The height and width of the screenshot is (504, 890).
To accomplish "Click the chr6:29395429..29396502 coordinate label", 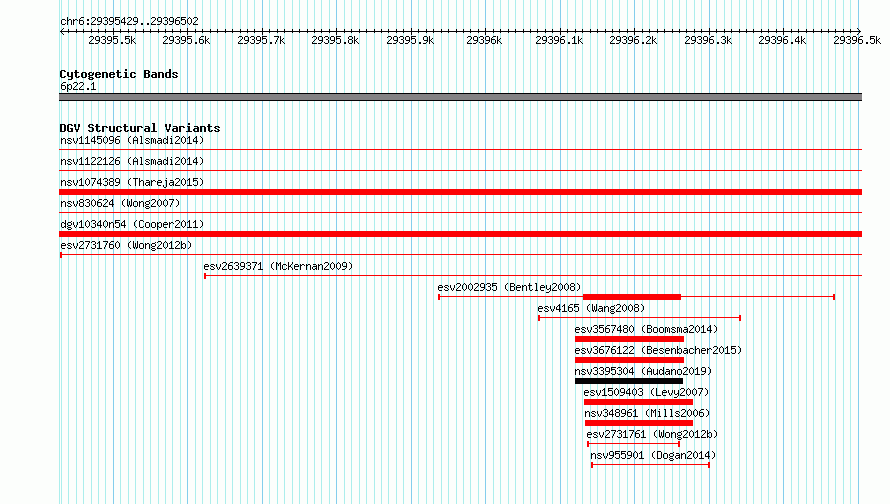I will point(129,22).
